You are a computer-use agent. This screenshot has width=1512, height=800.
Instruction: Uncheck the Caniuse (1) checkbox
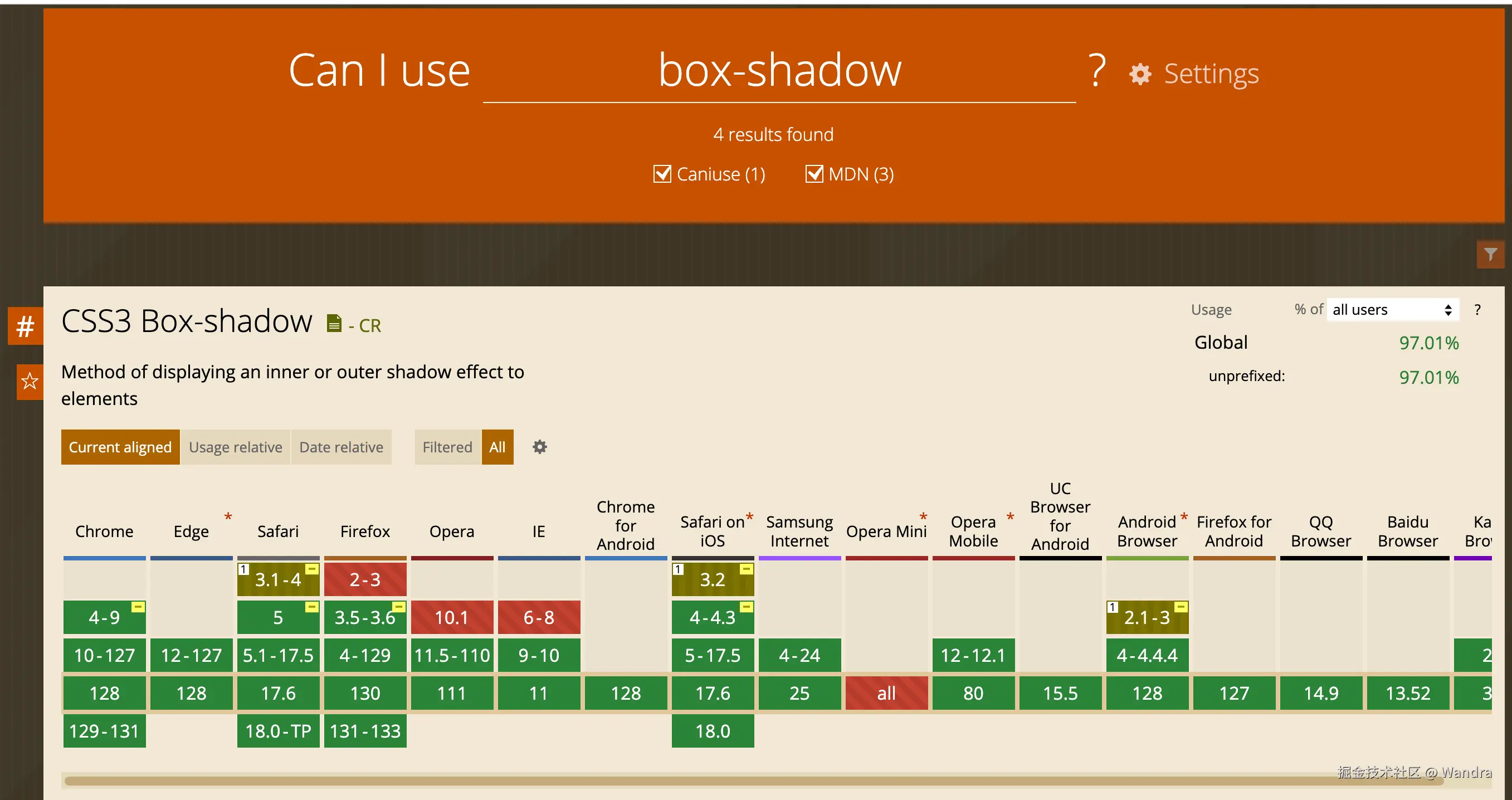pyautogui.click(x=662, y=174)
